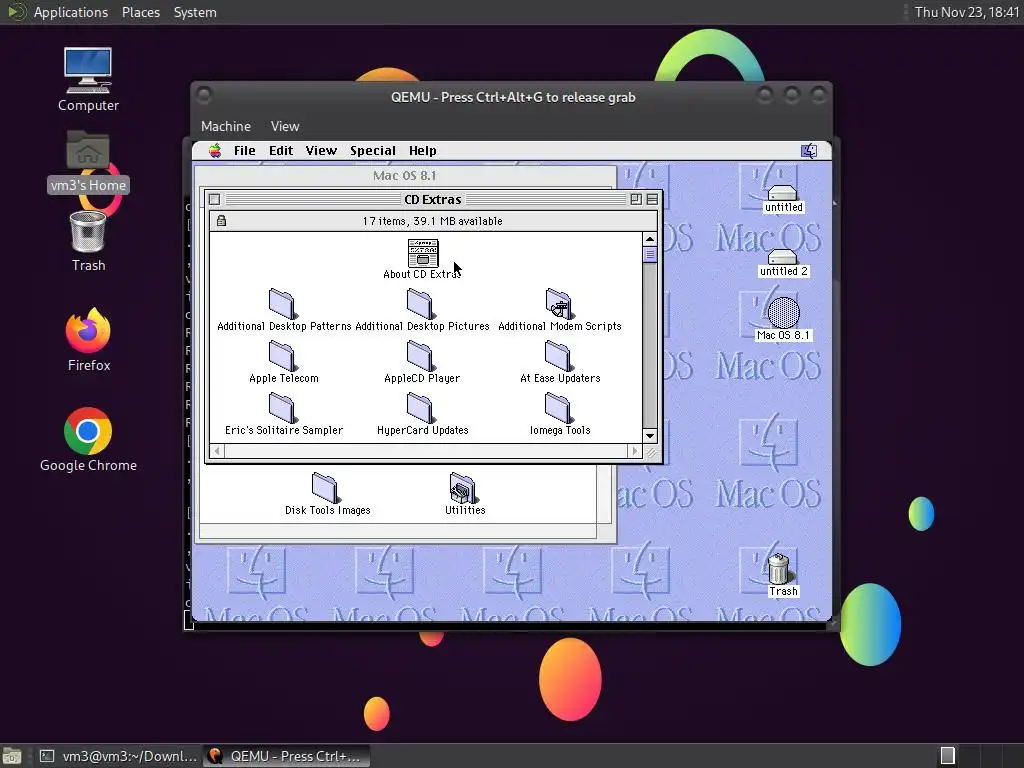Select the Additional Desktop Patterns folder
This screenshot has width=1024, height=768.
(282, 304)
